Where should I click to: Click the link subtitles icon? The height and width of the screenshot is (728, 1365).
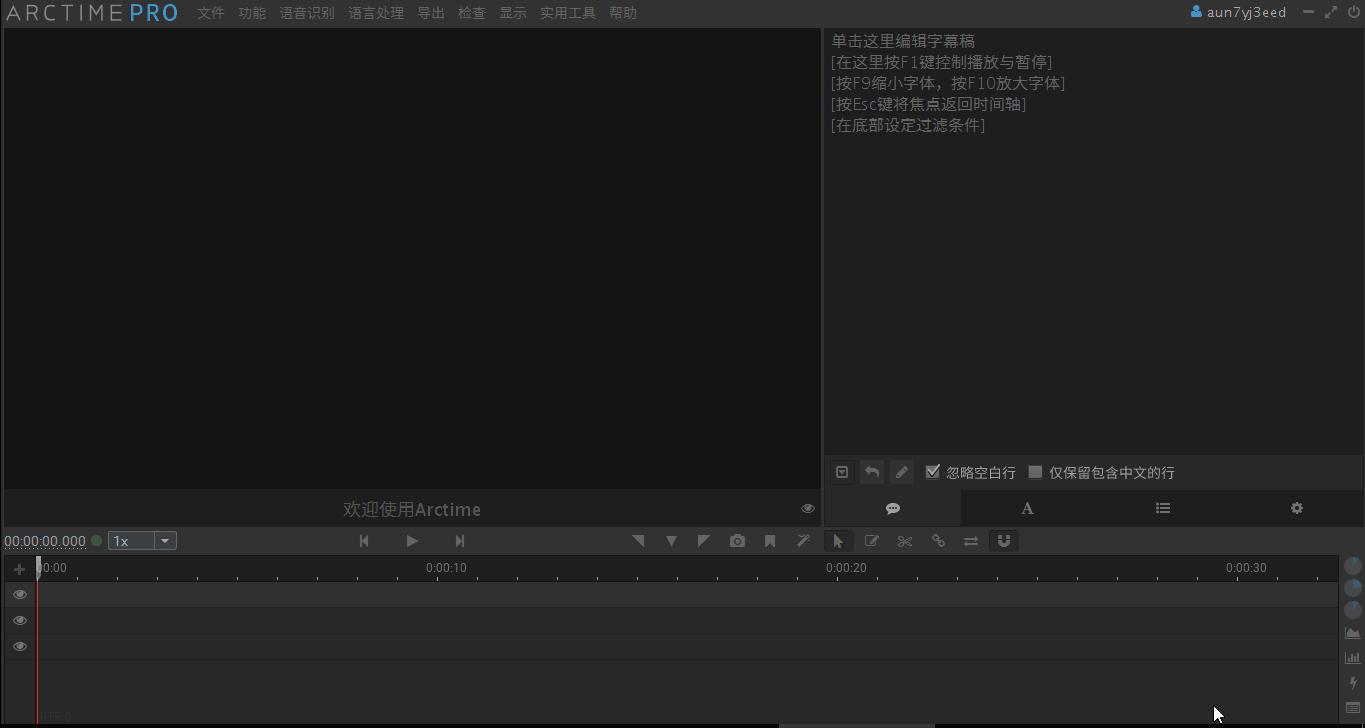click(x=938, y=540)
